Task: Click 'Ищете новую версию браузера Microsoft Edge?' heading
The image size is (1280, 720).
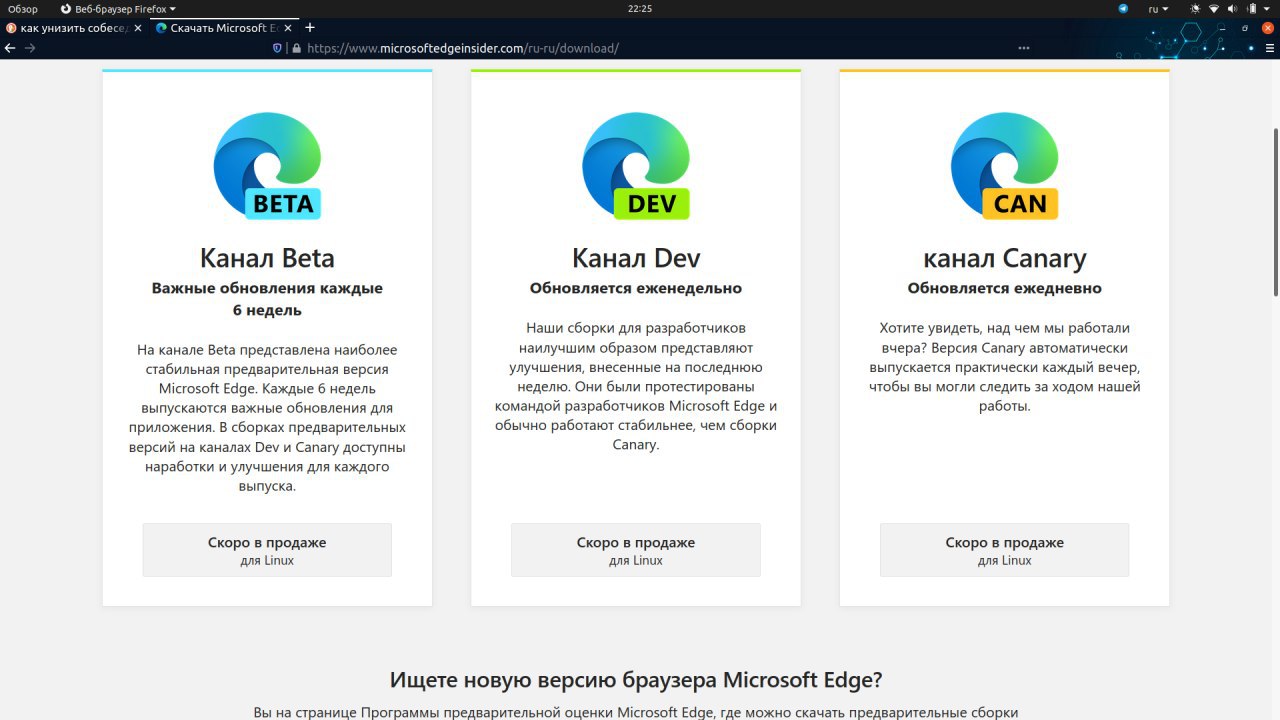Action: click(x=636, y=681)
